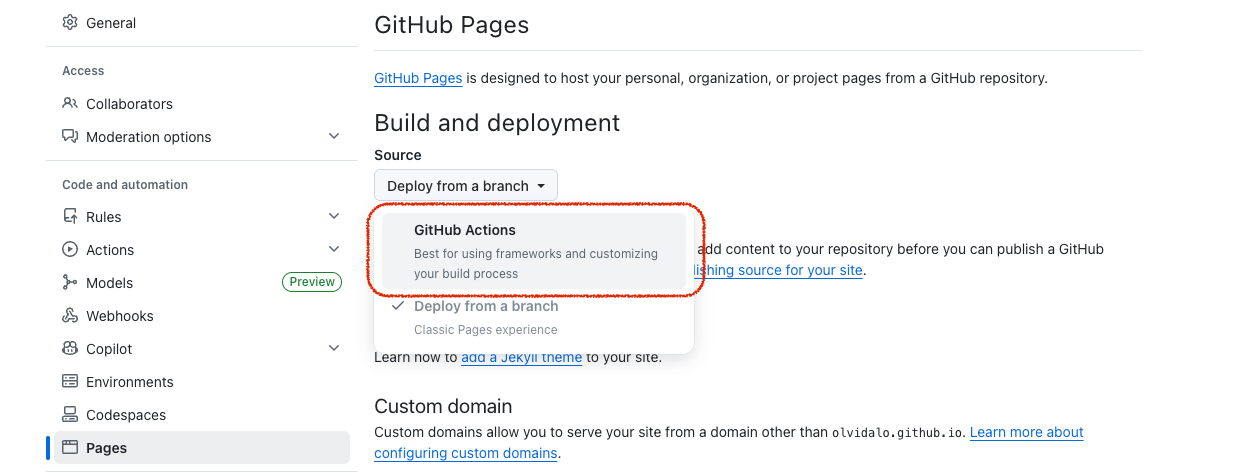Open the Pages settings tab
The width and height of the screenshot is (1238, 473).
[x=106, y=448]
